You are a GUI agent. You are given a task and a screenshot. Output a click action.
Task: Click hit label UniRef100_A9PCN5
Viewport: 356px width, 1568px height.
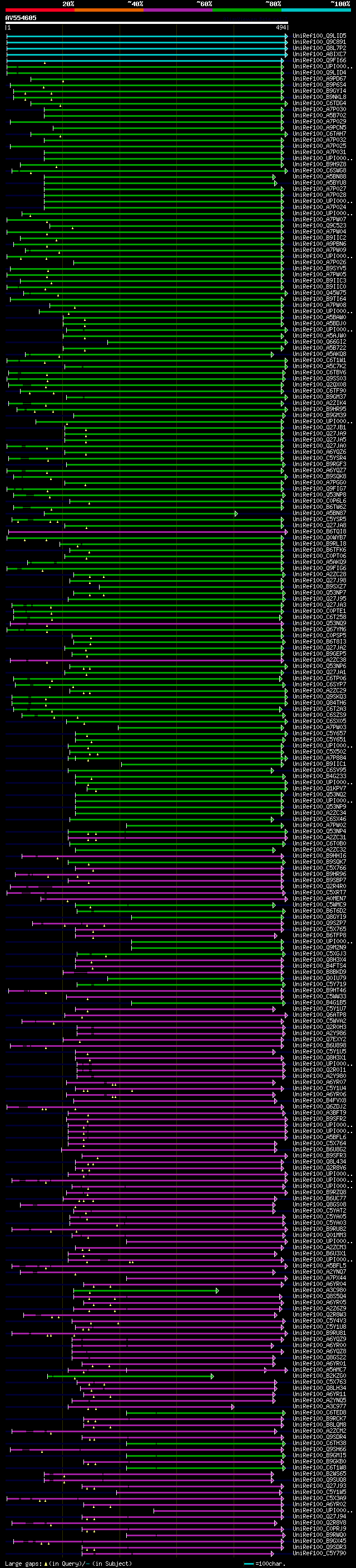coord(319,128)
